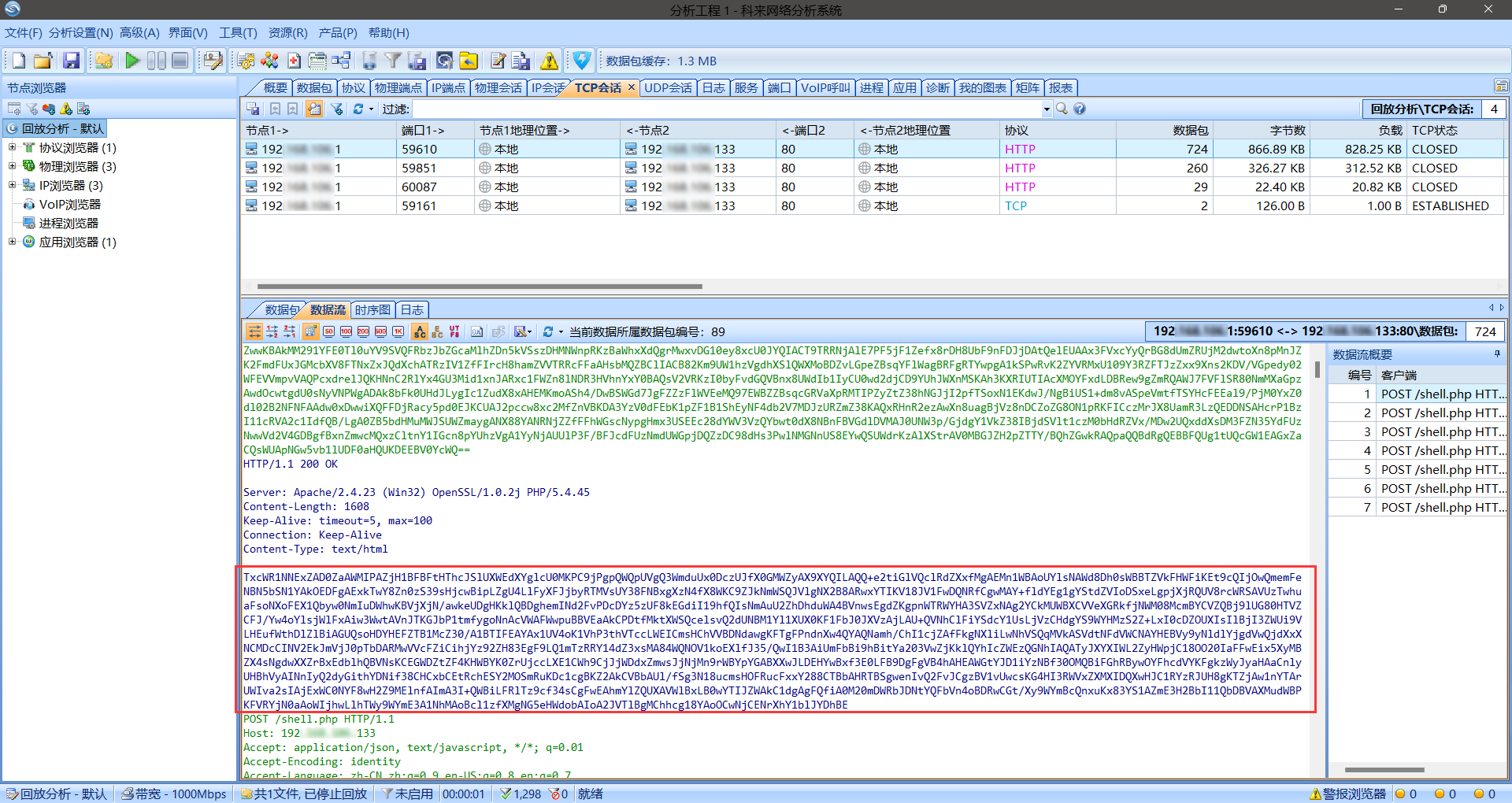Select the first POST /shell.php entry
The height and width of the screenshot is (803, 1512).
[x=1441, y=394]
